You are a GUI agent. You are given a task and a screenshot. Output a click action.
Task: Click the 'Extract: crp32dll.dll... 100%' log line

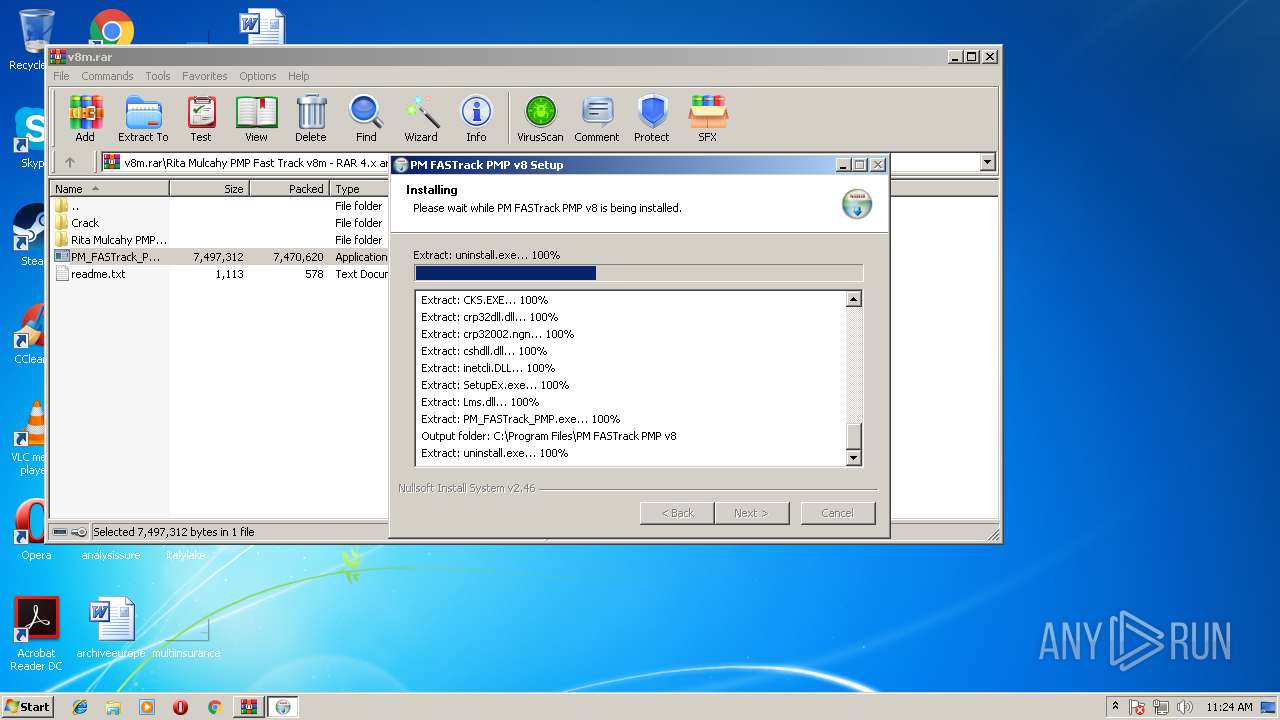(490, 317)
